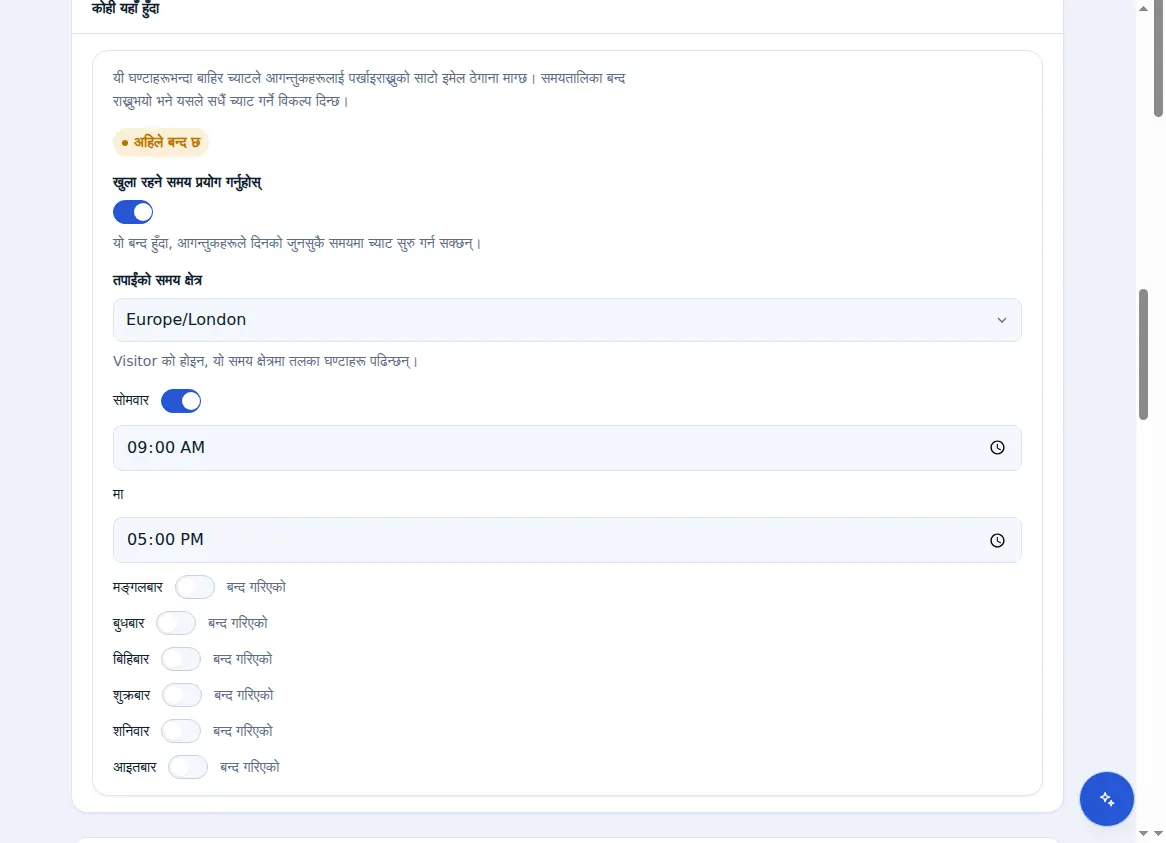This screenshot has height=843, width=1166.
Task: Open the clock picker in the 05:00 PM field
Action: point(997,540)
